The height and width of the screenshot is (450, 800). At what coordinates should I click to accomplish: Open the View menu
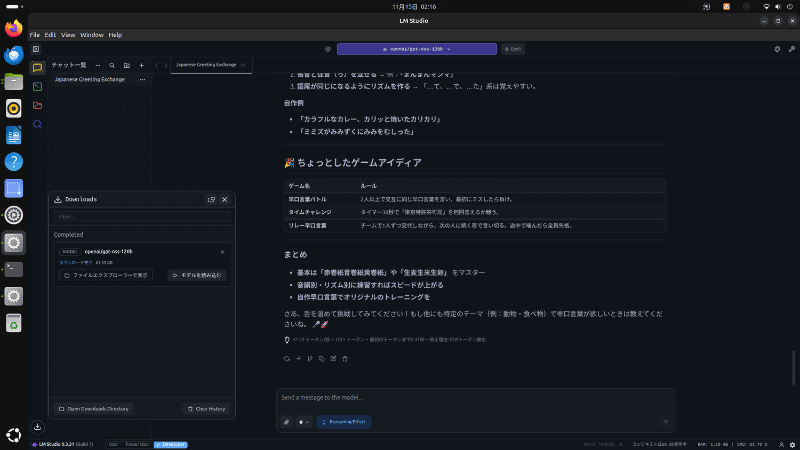[x=68, y=35]
